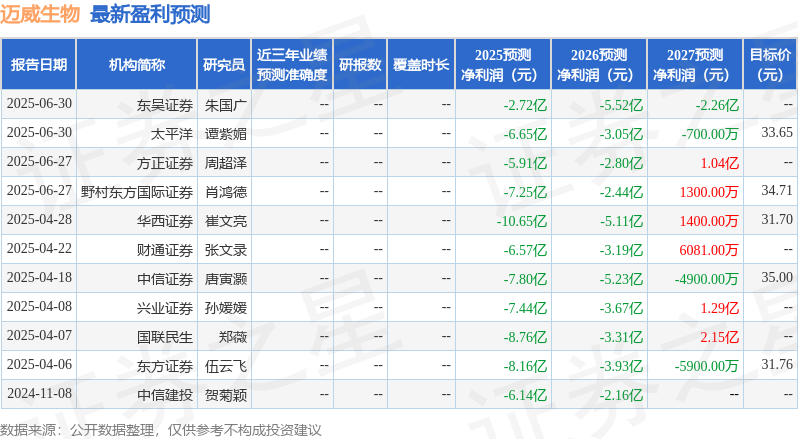Click target price 34.71
Screen dimensions: 798x439
[x=777, y=191]
